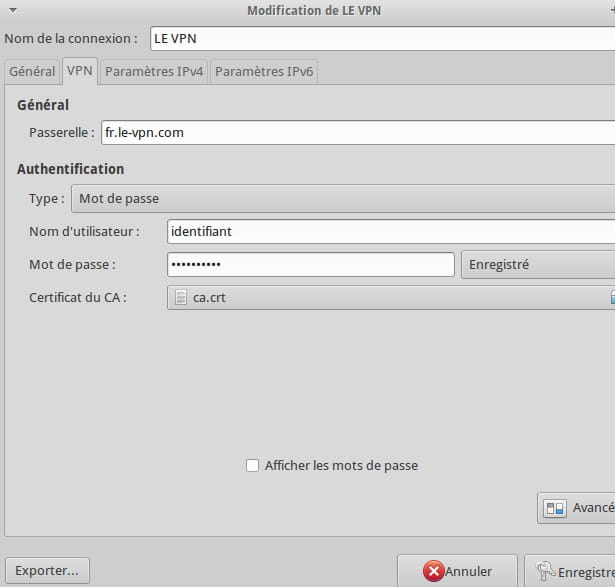Click the ca.crt file icon
The image size is (615, 587).
[x=180, y=297]
